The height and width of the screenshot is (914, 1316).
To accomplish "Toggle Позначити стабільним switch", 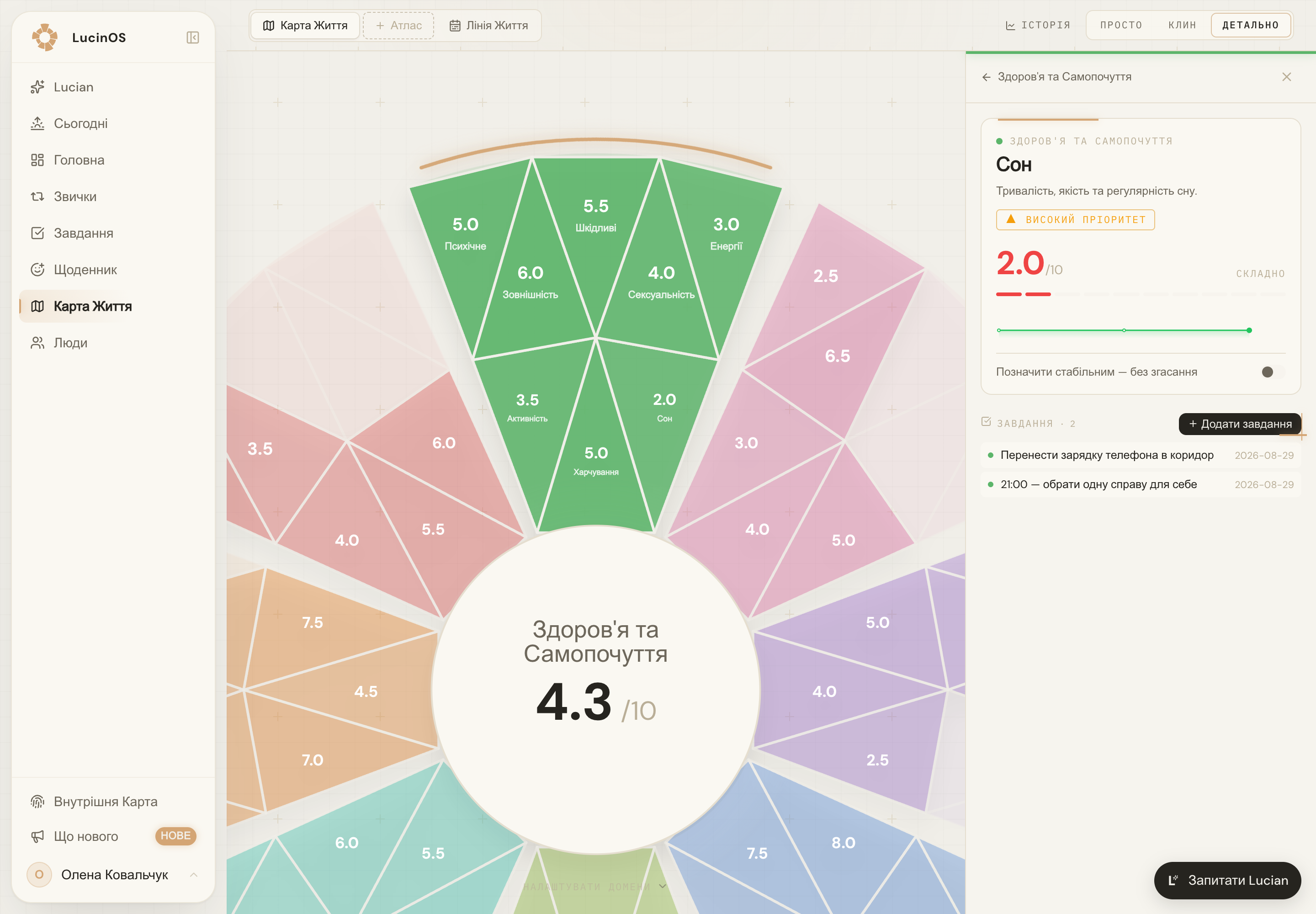I will click(1273, 372).
